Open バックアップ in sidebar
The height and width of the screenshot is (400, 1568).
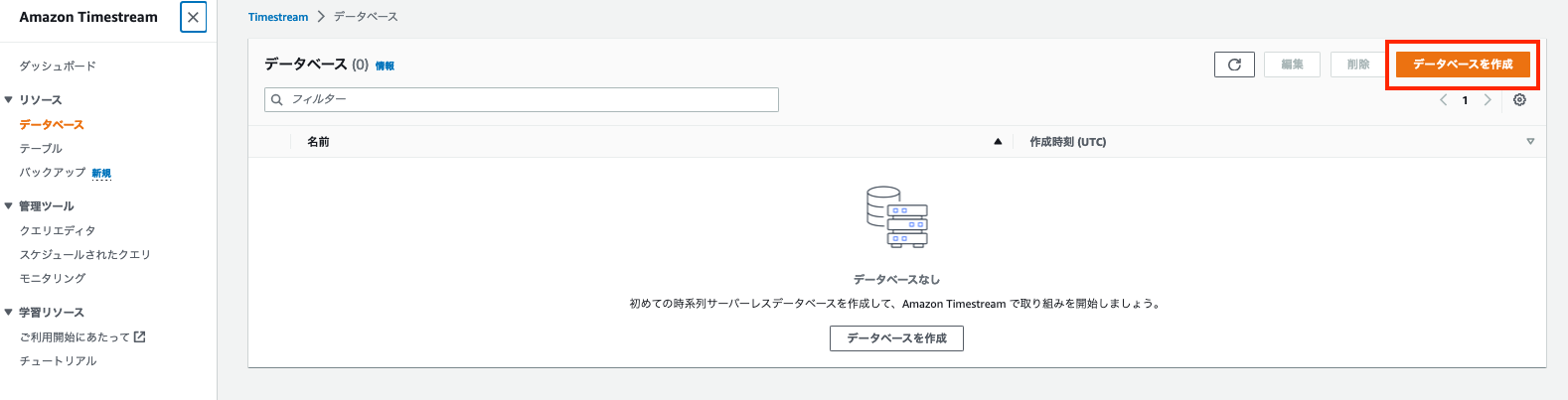pyautogui.click(x=53, y=173)
